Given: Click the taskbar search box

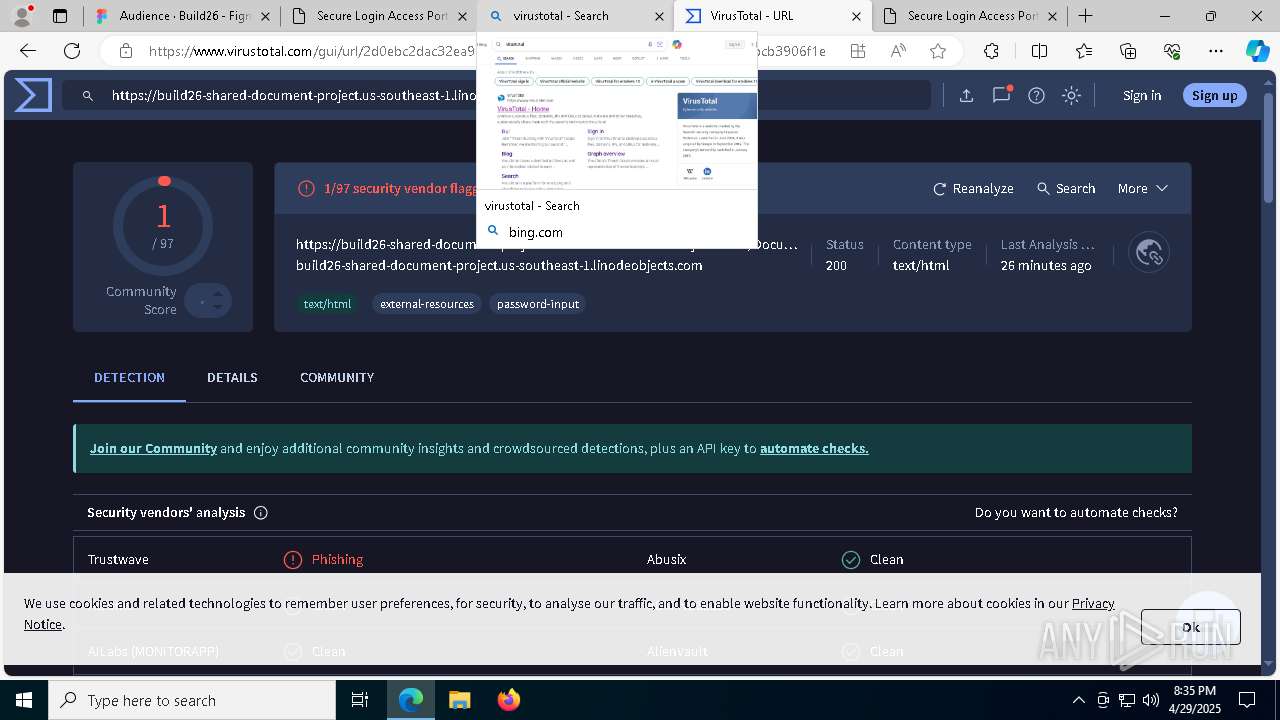Looking at the screenshot, I should [192, 700].
